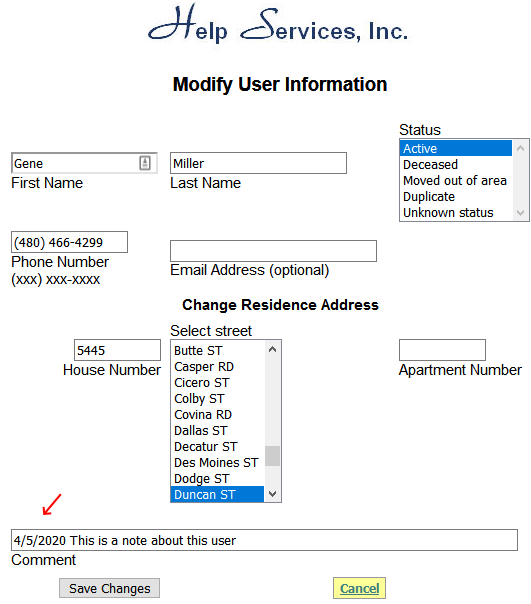The height and width of the screenshot is (604, 531).
Task: Click the autofill contact icon in First Name field
Action: point(145,163)
